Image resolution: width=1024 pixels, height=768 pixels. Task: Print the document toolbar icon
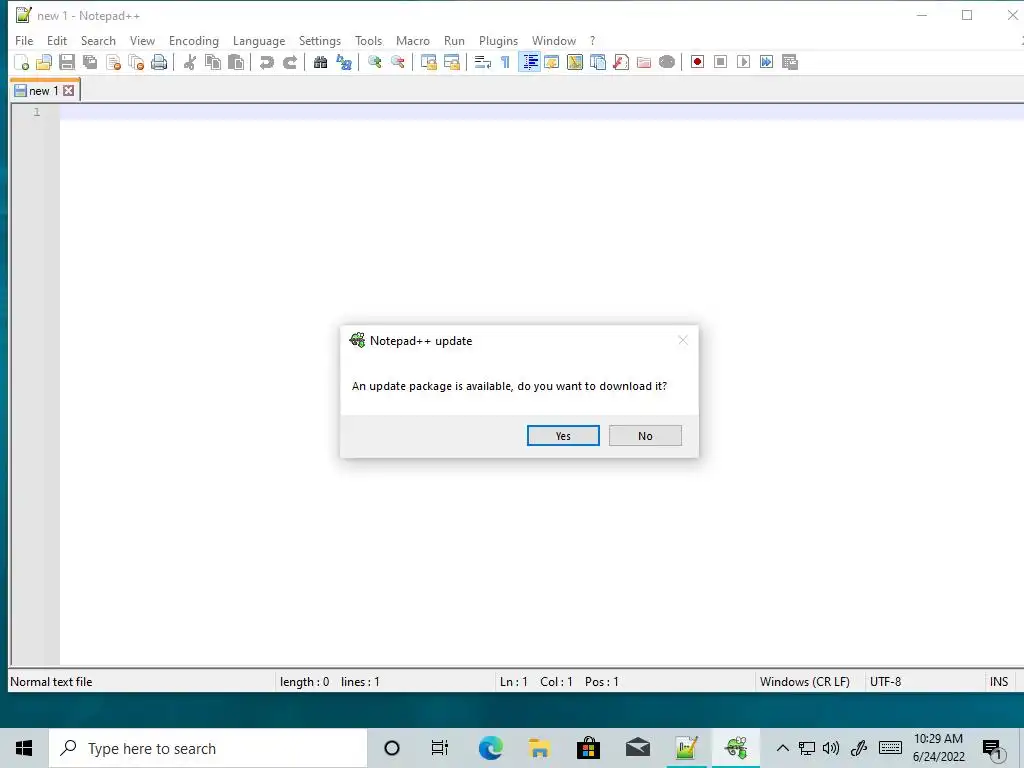click(159, 62)
